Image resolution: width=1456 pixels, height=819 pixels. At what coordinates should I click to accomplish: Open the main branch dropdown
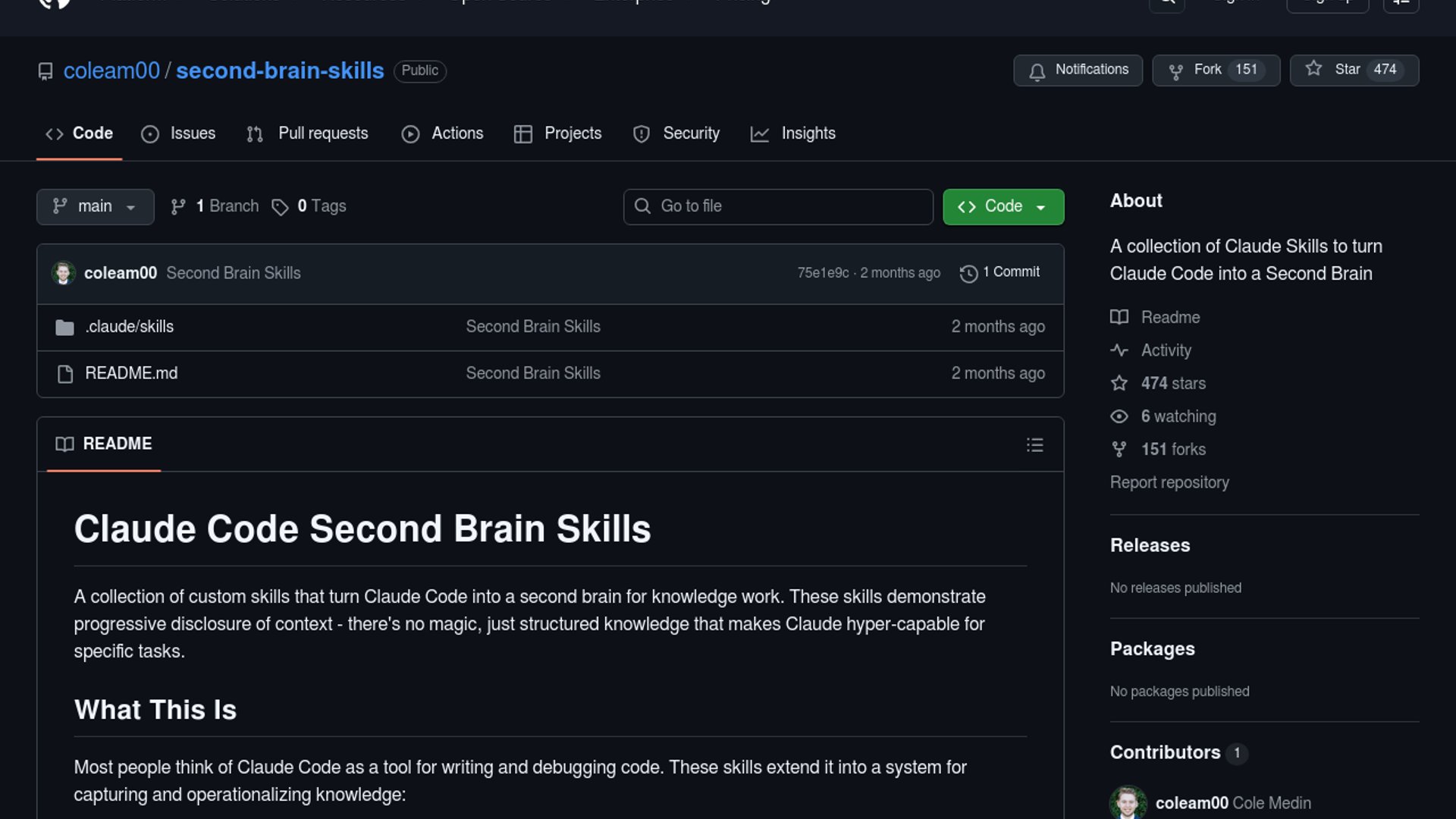[95, 206]
